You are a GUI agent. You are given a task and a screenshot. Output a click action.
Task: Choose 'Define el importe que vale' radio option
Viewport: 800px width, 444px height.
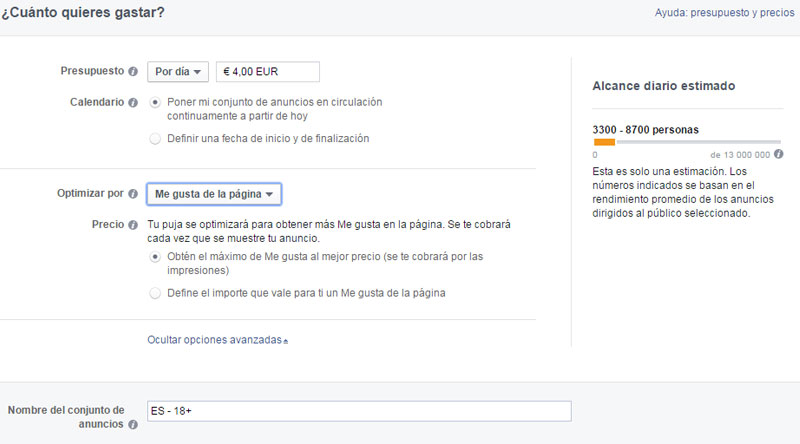coord(155,293)
